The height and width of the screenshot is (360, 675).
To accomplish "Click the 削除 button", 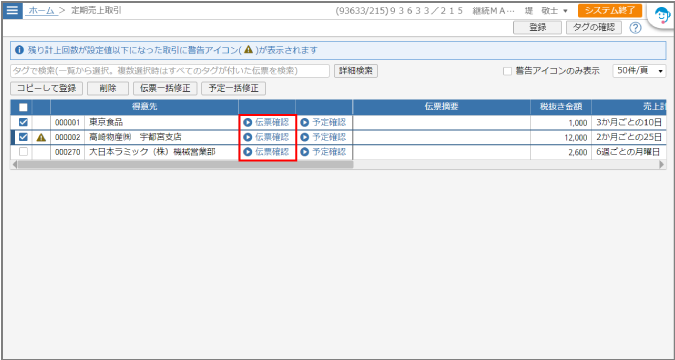I will pyautogui.click(x=108, y=89).
